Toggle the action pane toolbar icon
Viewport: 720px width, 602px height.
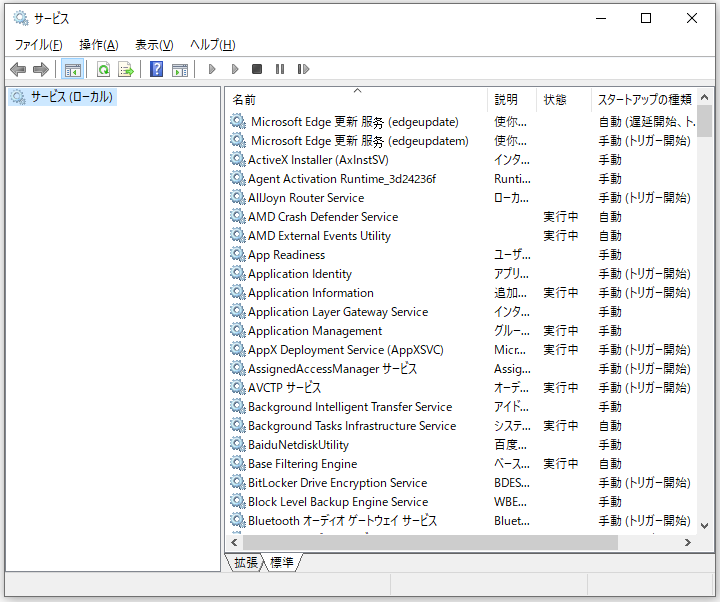[180, 69]
